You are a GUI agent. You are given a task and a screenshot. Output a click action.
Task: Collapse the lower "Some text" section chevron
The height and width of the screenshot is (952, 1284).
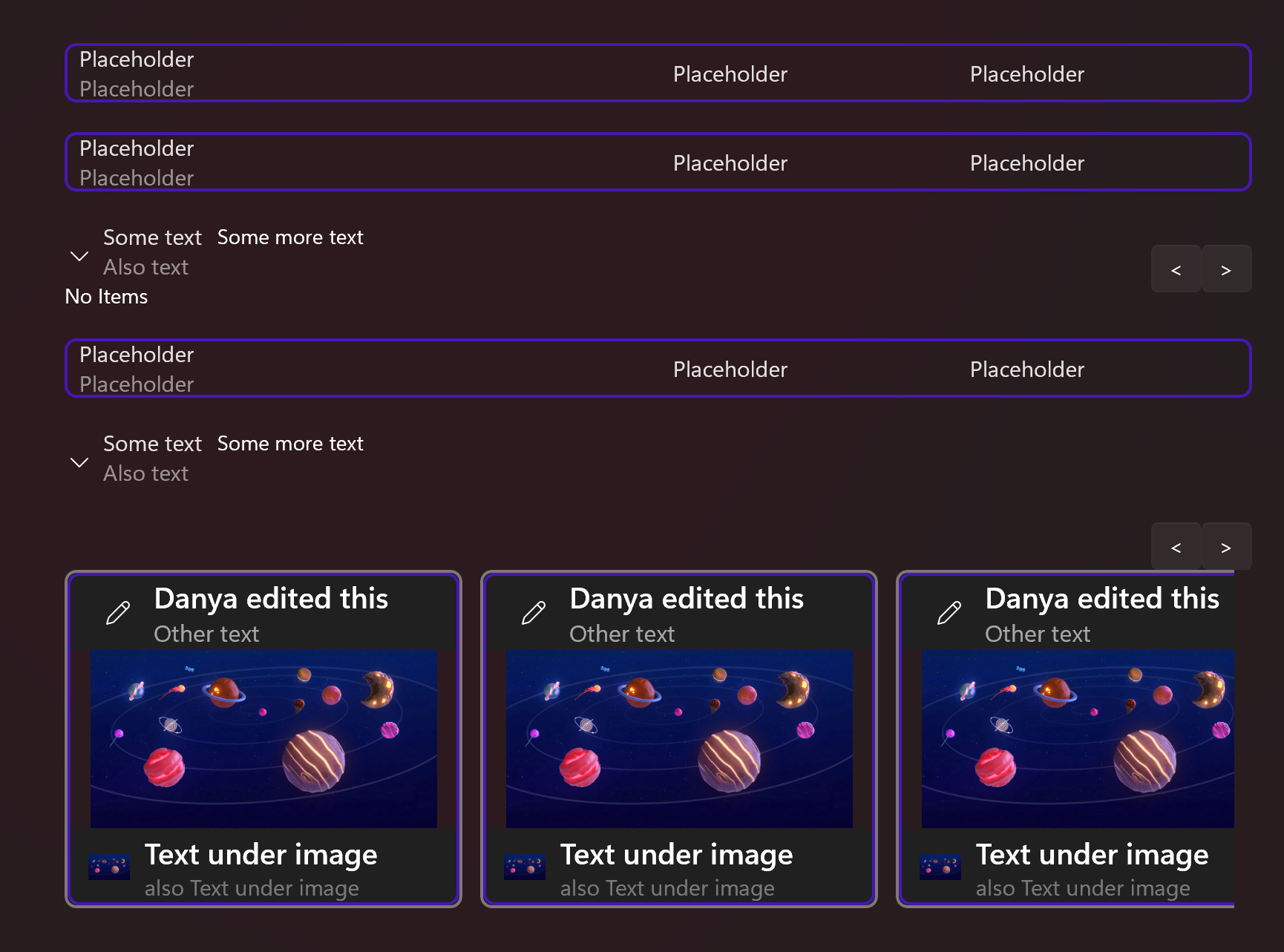79,462
